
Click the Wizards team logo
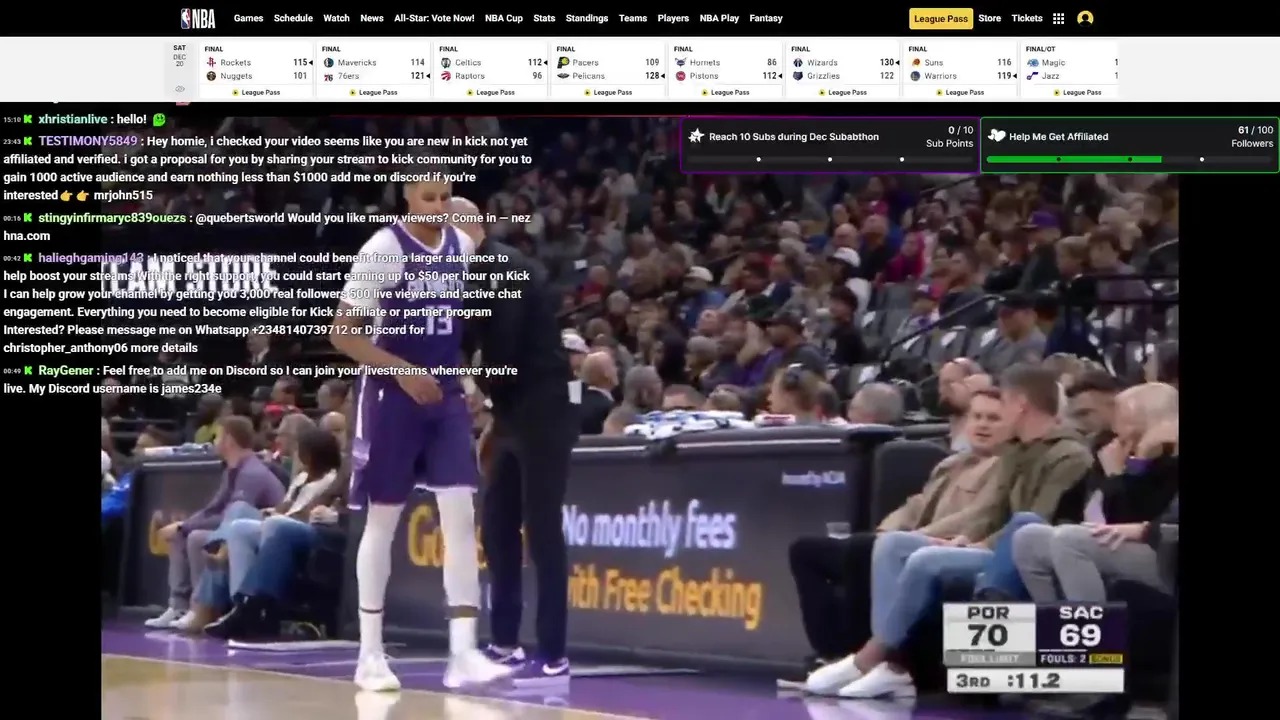click(798, 62)
